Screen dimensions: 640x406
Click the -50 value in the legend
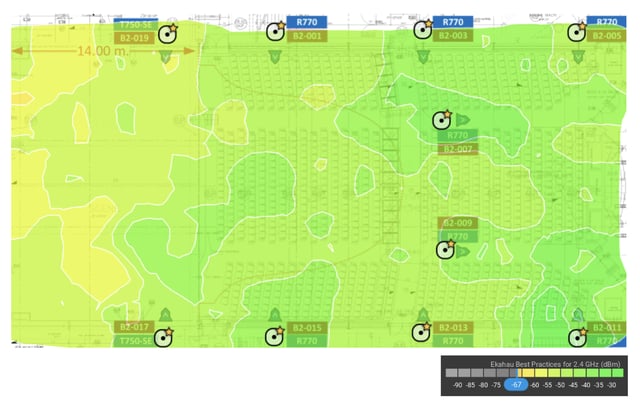pyautogui.click(x=560, y=385)
